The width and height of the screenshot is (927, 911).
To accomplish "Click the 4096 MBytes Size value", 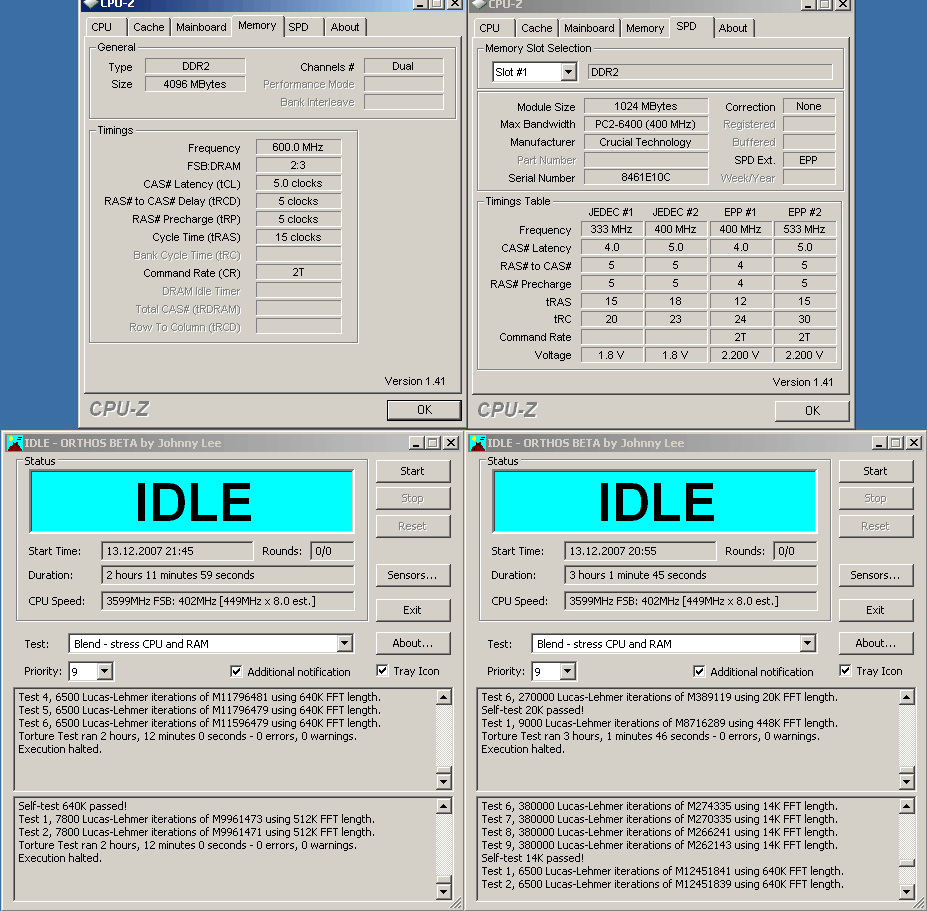I will pyautogui.click(x=195, y=84).
